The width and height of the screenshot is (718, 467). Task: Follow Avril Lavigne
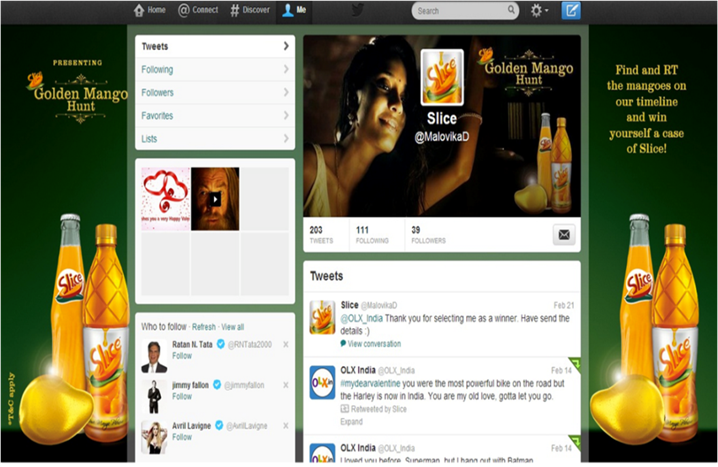pos(182,437)
